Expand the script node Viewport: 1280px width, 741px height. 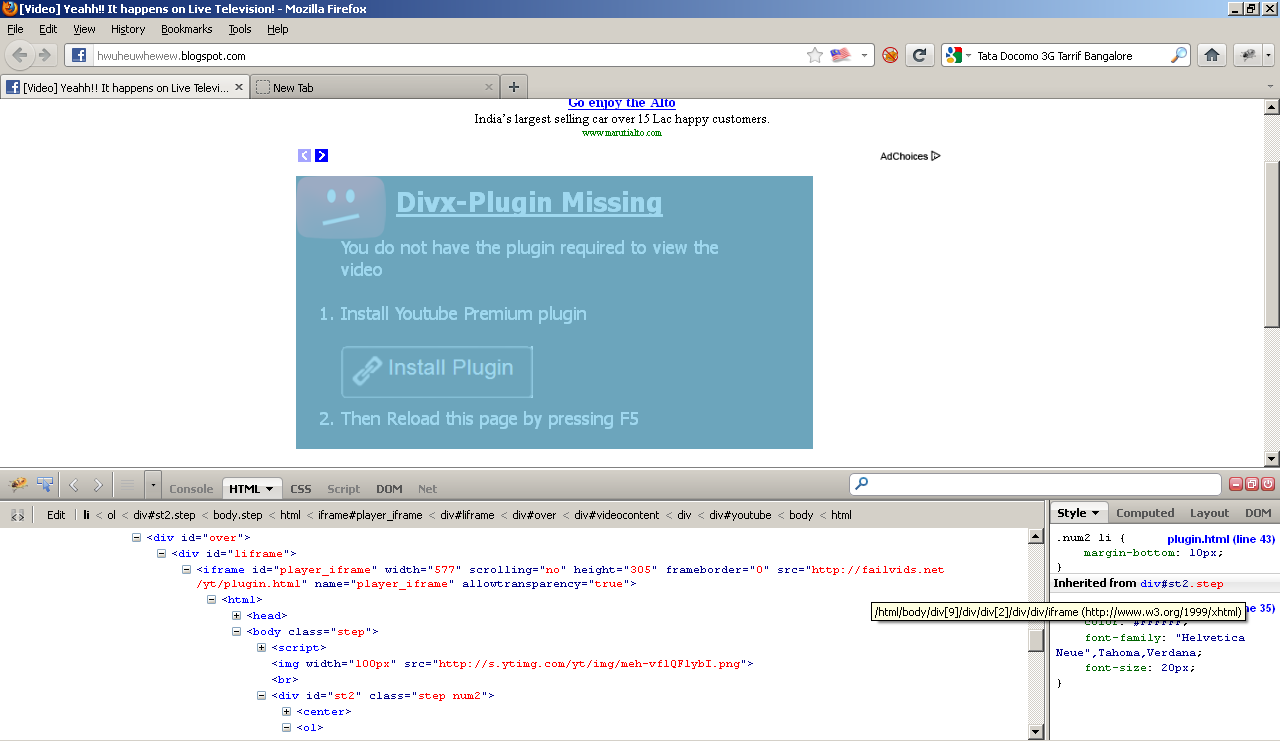(262, 647)
